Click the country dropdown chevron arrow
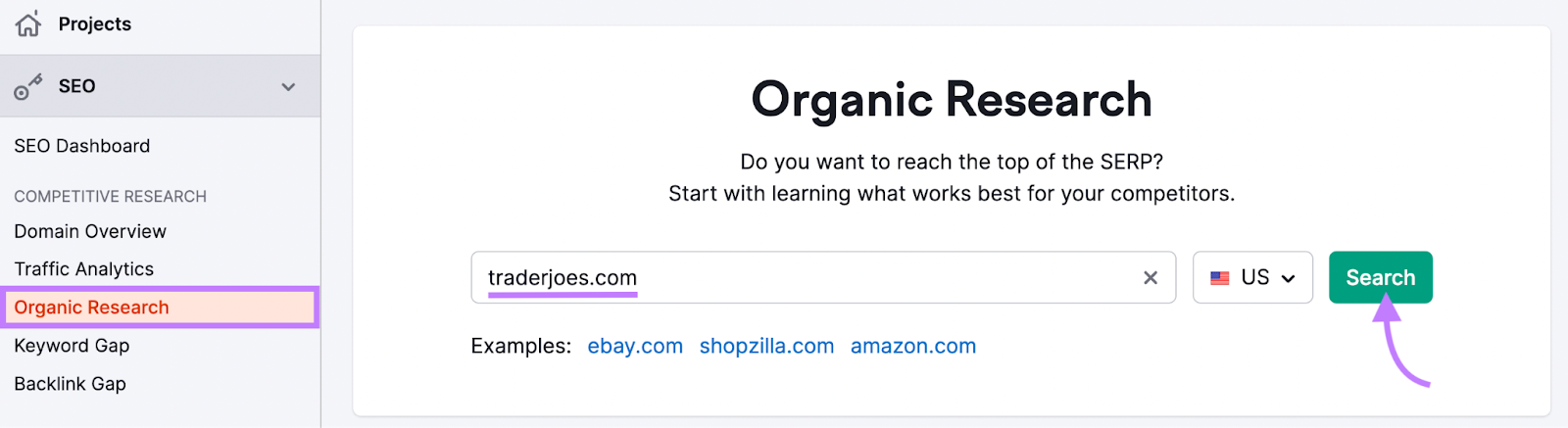1568x428 pixels. [1289, 279]
